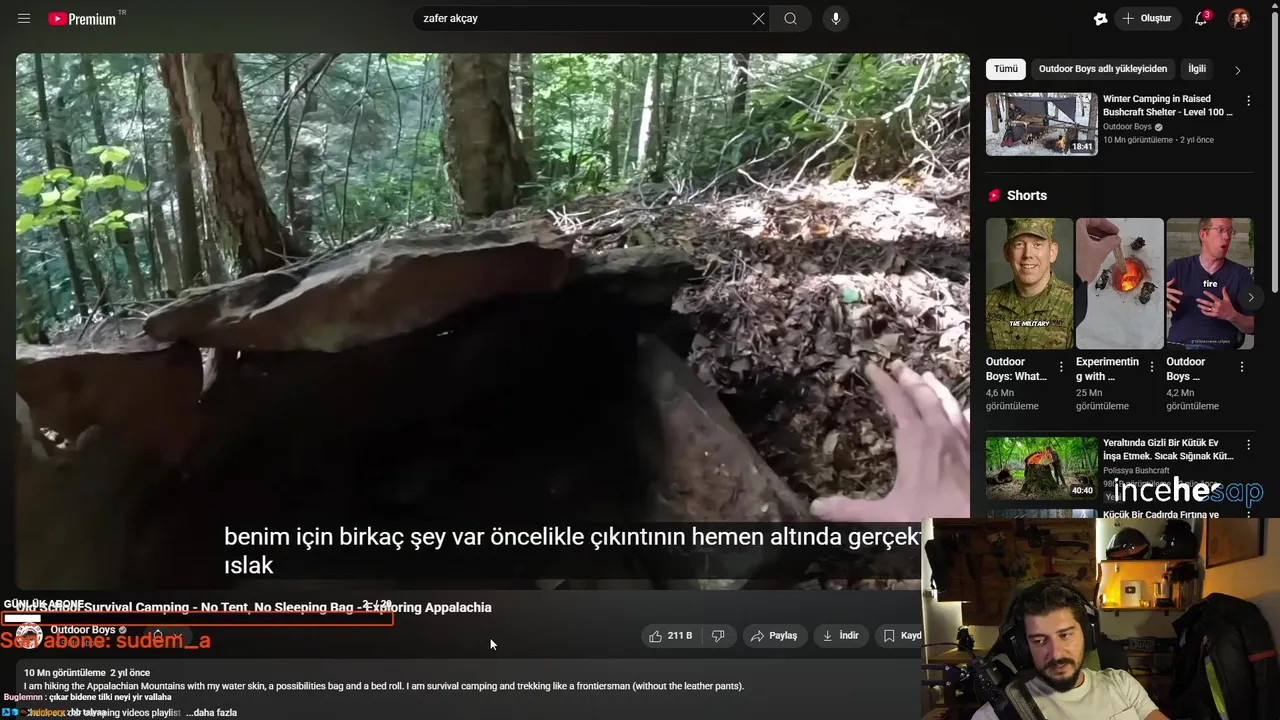Click the Old School Survival Camping title
Image resolution: width=1280 pixels, height=720 pixels.
[x=254, y=607]
